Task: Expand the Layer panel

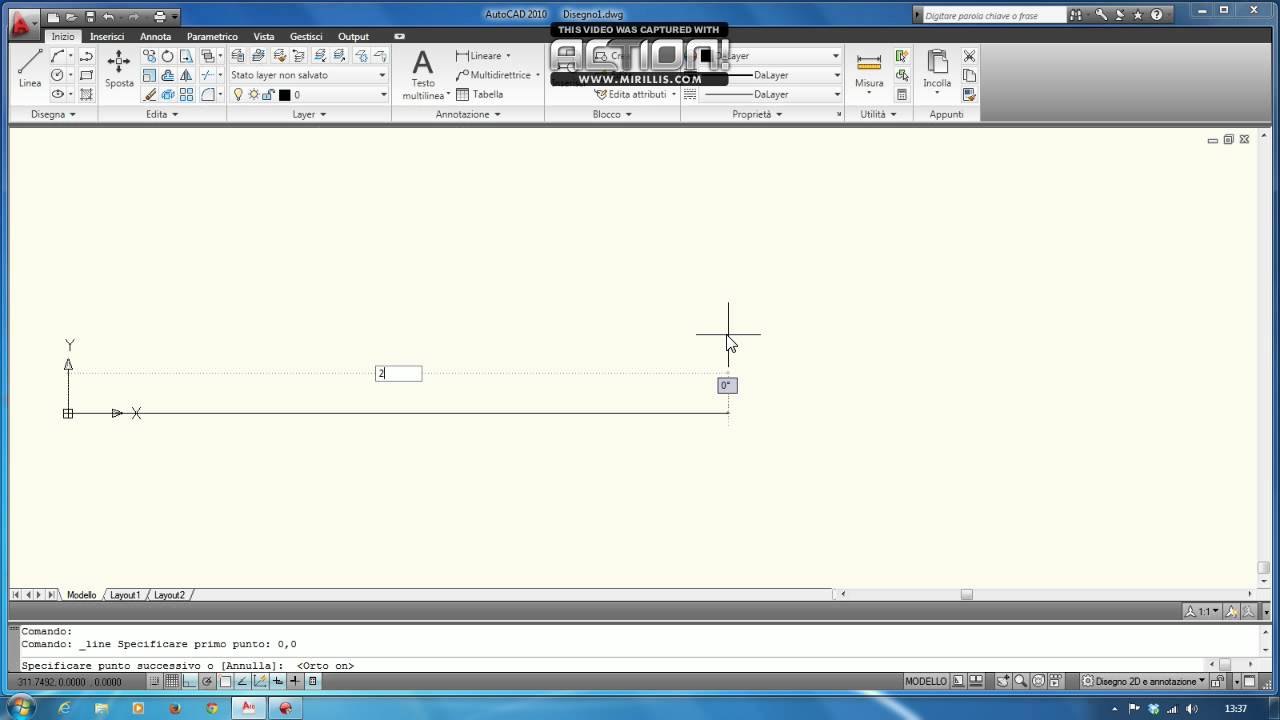Action: (x=309, y=114)
